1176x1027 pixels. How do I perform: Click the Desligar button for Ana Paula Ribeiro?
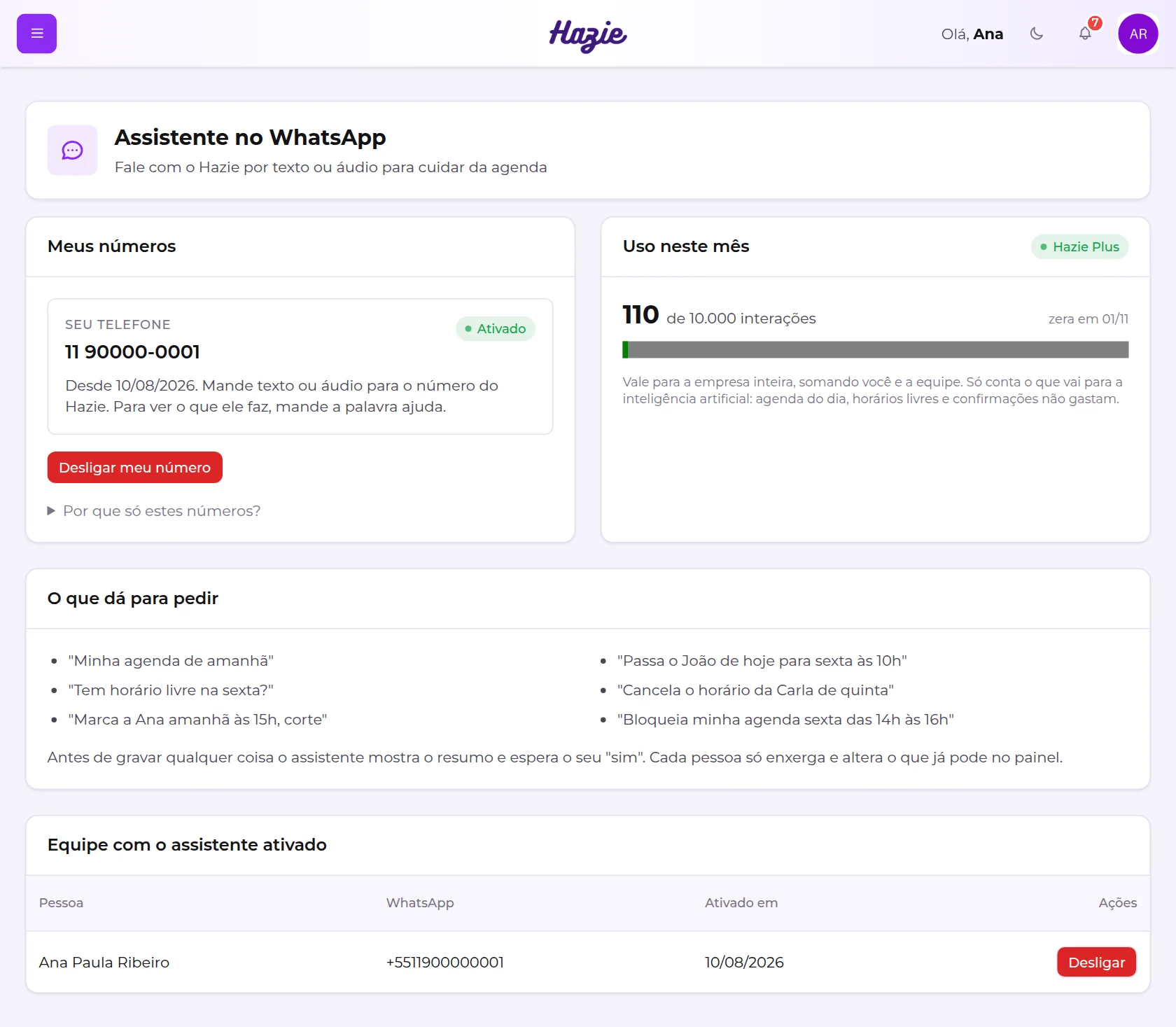[1096, 963]
